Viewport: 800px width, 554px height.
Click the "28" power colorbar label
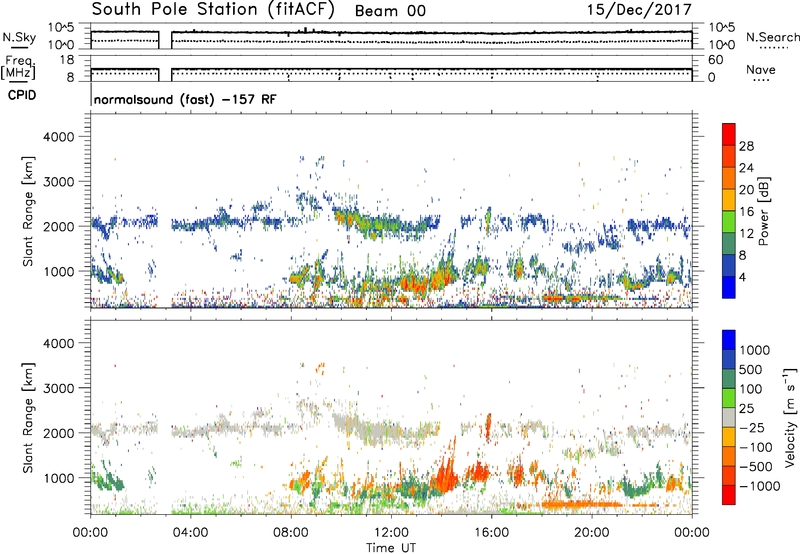click(x=746, y=146)
